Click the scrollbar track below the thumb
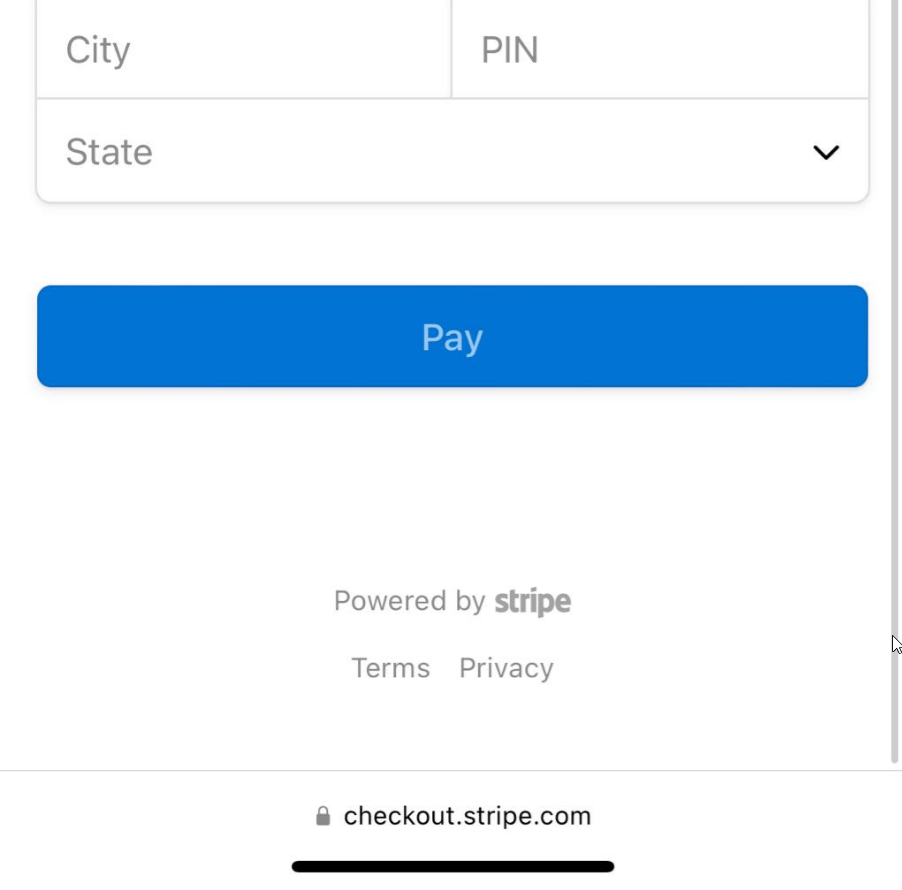Viewport: 902px width, 890px height. coord(895,766)
